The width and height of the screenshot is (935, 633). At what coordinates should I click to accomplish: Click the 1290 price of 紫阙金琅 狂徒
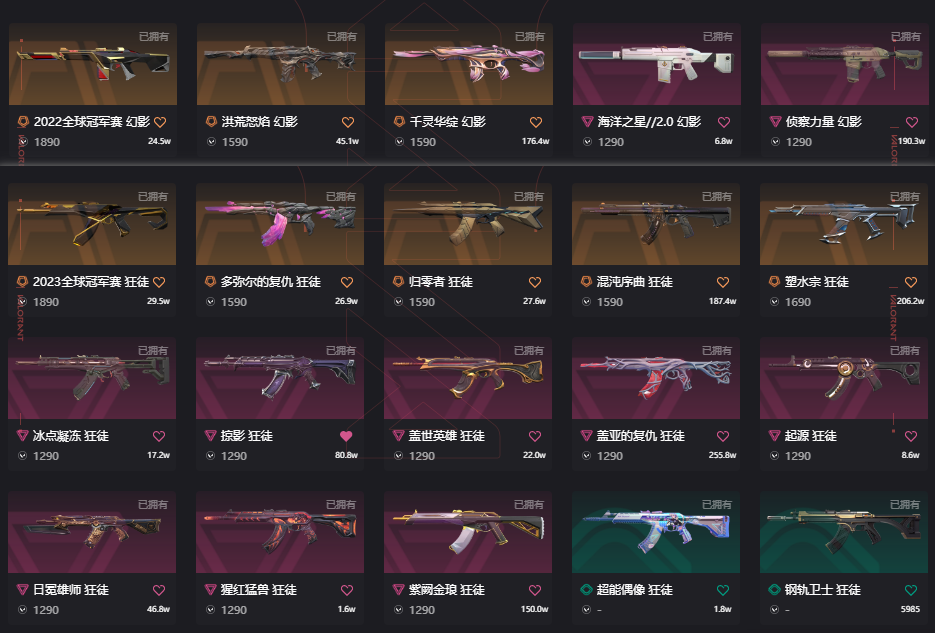[422, 610]
